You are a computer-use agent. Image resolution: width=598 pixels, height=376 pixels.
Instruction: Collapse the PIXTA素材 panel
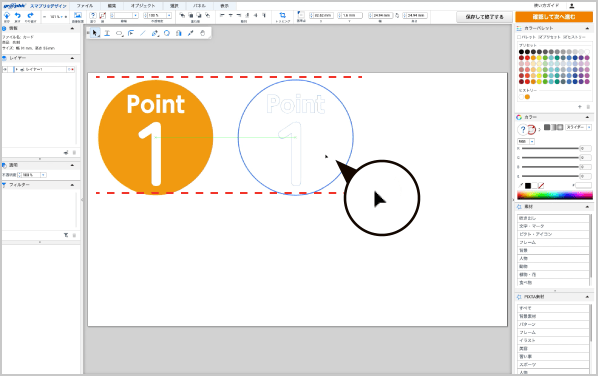[x=587, y=297]
